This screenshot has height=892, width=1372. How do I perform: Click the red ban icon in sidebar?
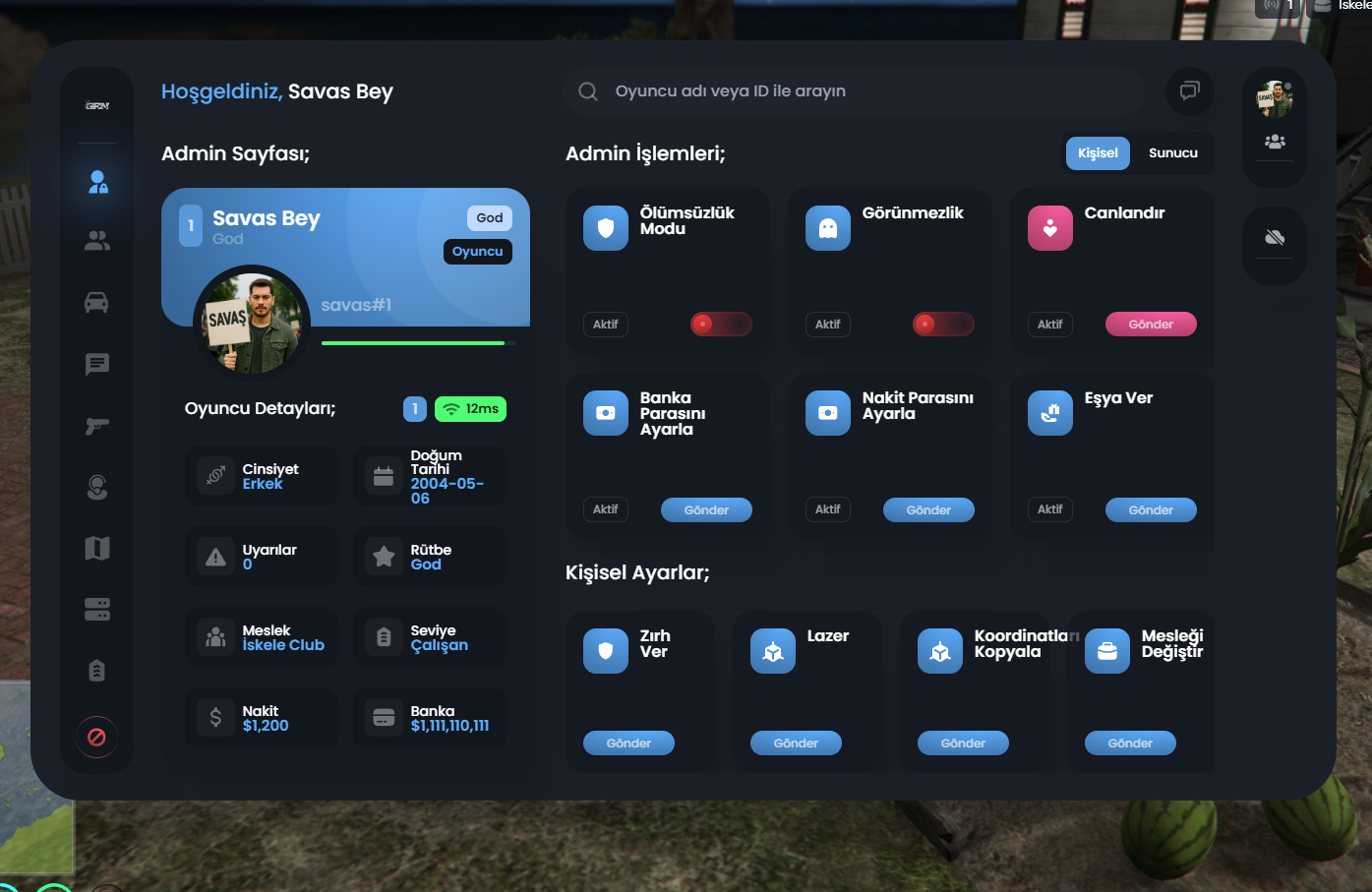click(96, 737)
